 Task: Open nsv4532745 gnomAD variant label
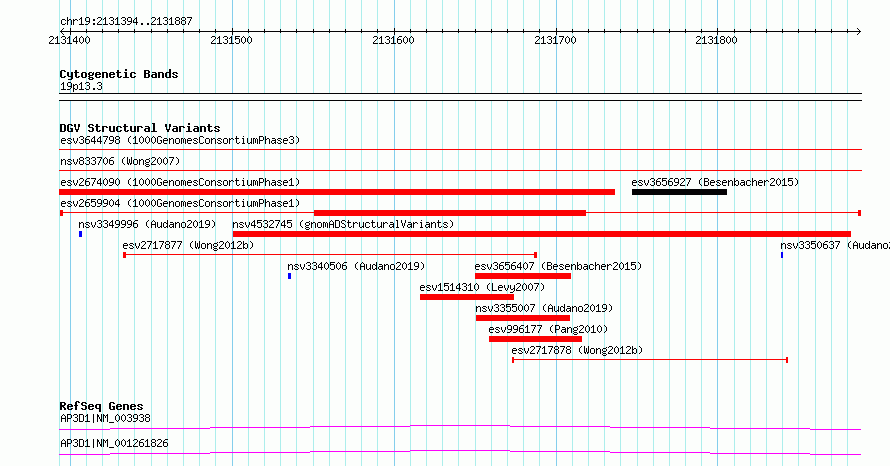(x=343, y=224)
